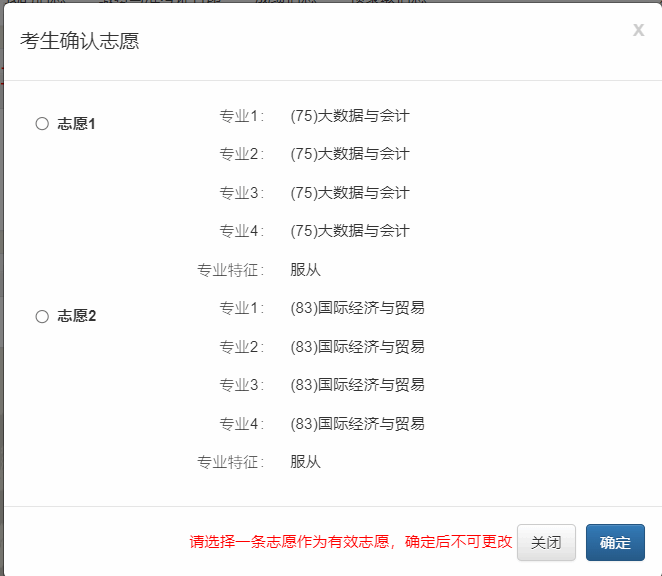Click 服从 in 志愿1's 专业特征 row

coord(305,270)
